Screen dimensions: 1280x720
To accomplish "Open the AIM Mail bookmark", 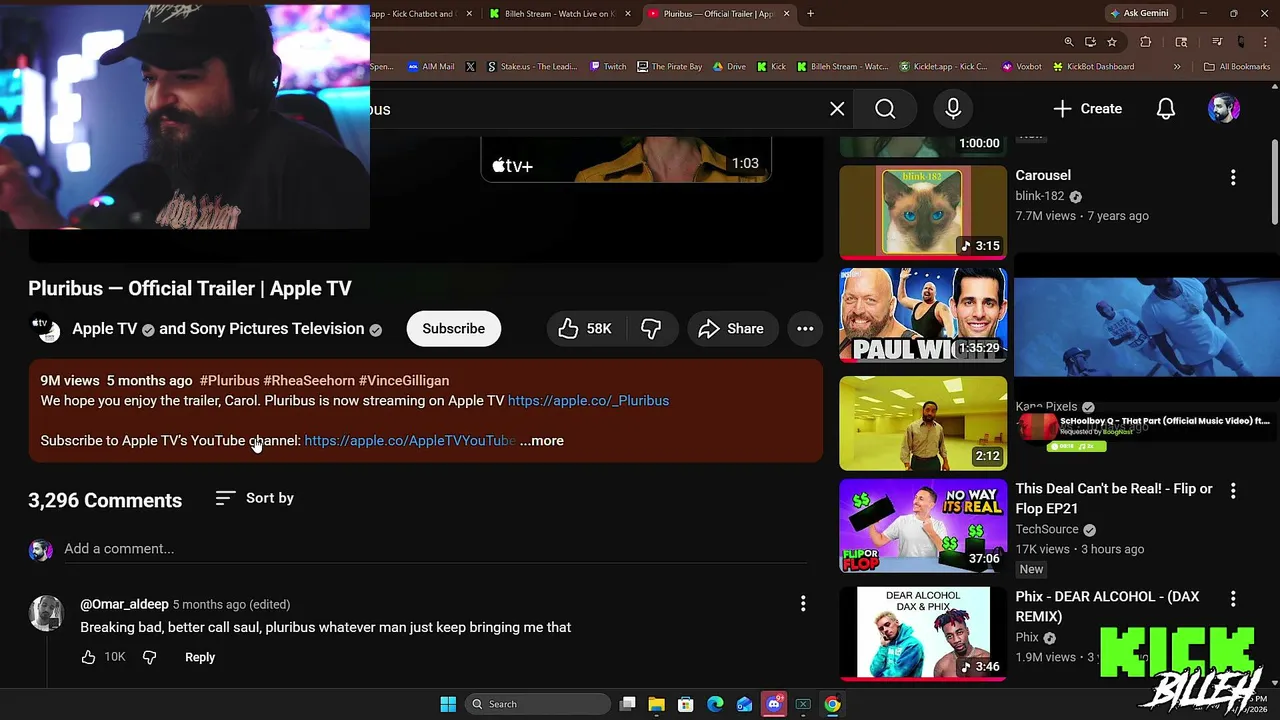I will [431, 67].
